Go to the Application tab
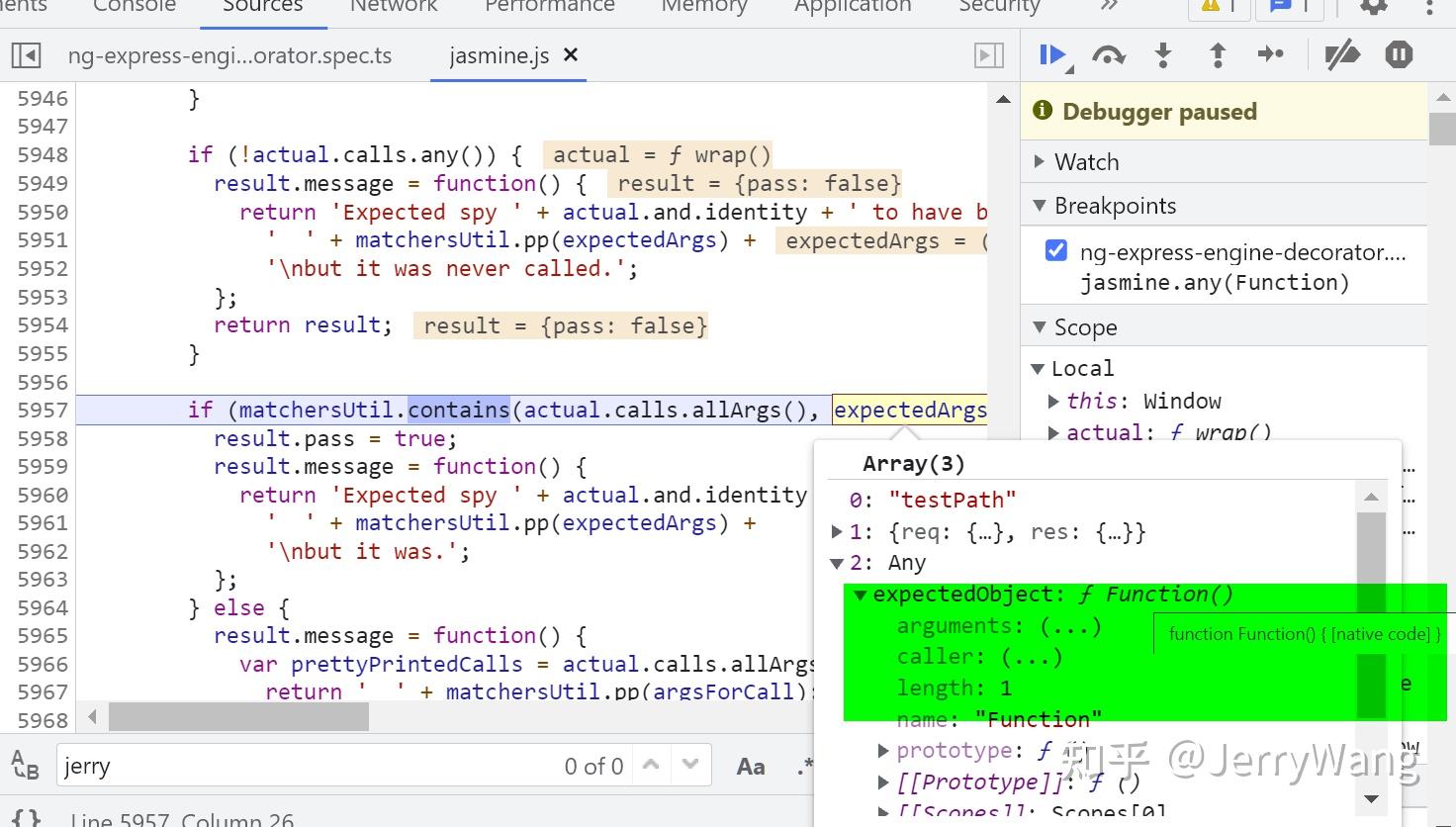Screen dimensions: 1456x827 (853, 6)
